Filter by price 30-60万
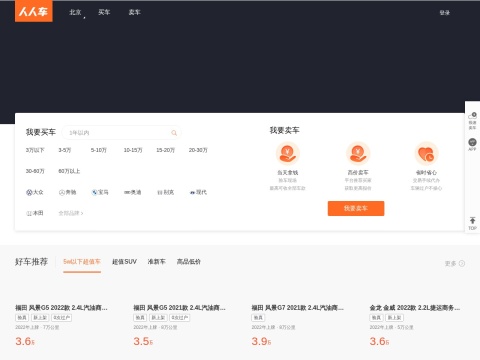The width and height of the screenshot is (480, 360). pyautogui.click(x=35, y=171)
